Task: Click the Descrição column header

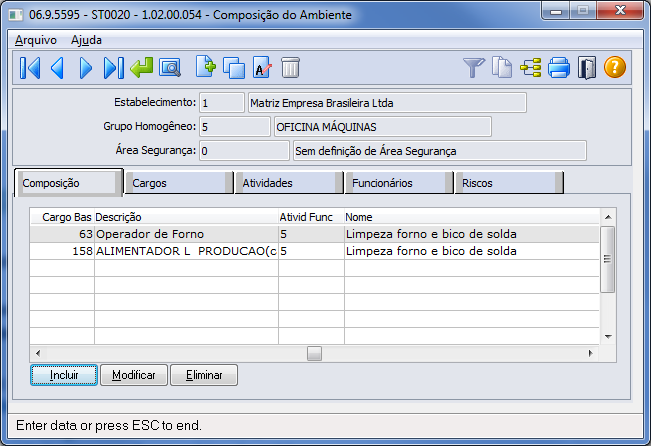Action: click(186, 217)
